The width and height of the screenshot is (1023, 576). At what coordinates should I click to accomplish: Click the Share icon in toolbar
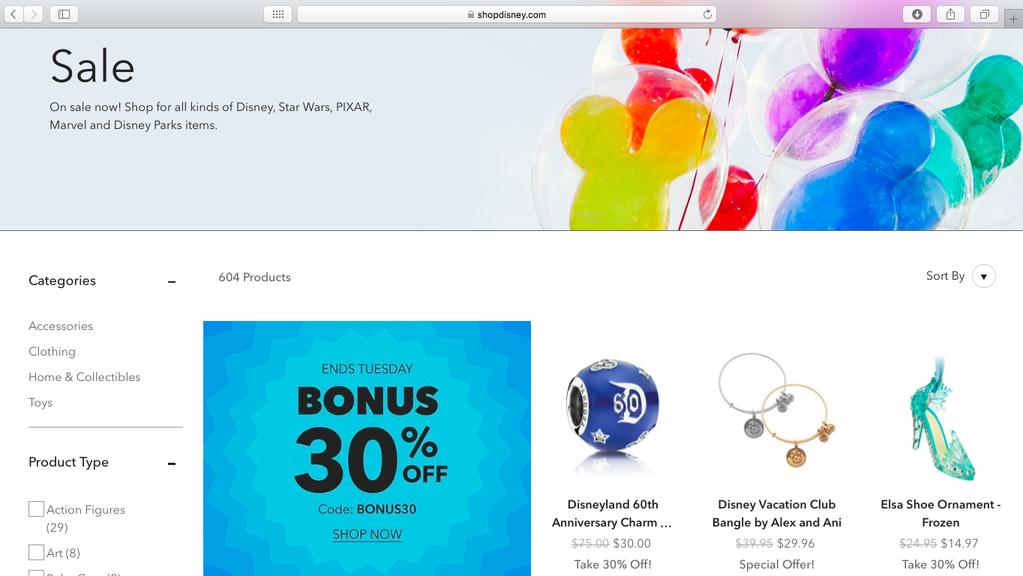(951, 14)
